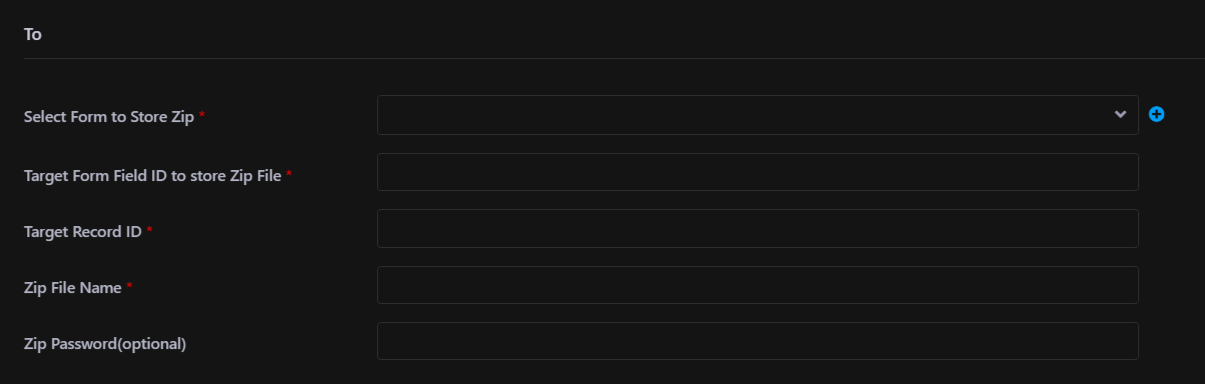Click into the Target Record ID field
This screenshot has height=384, width=1205.
[757, 228]
